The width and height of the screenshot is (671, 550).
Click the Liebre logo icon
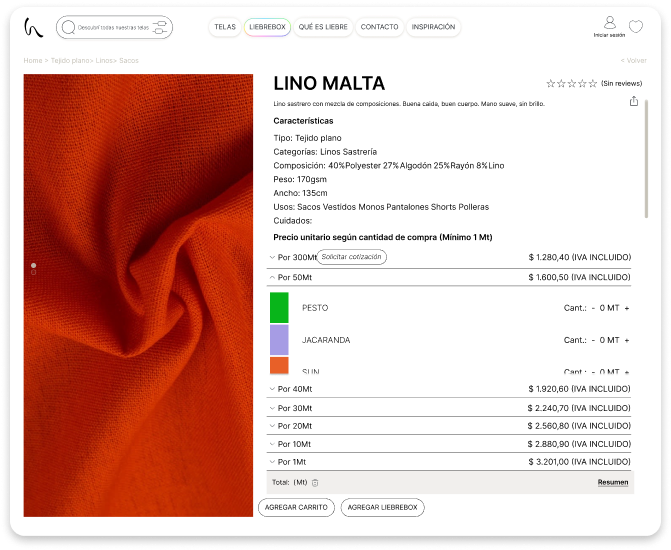click(34, 27)
